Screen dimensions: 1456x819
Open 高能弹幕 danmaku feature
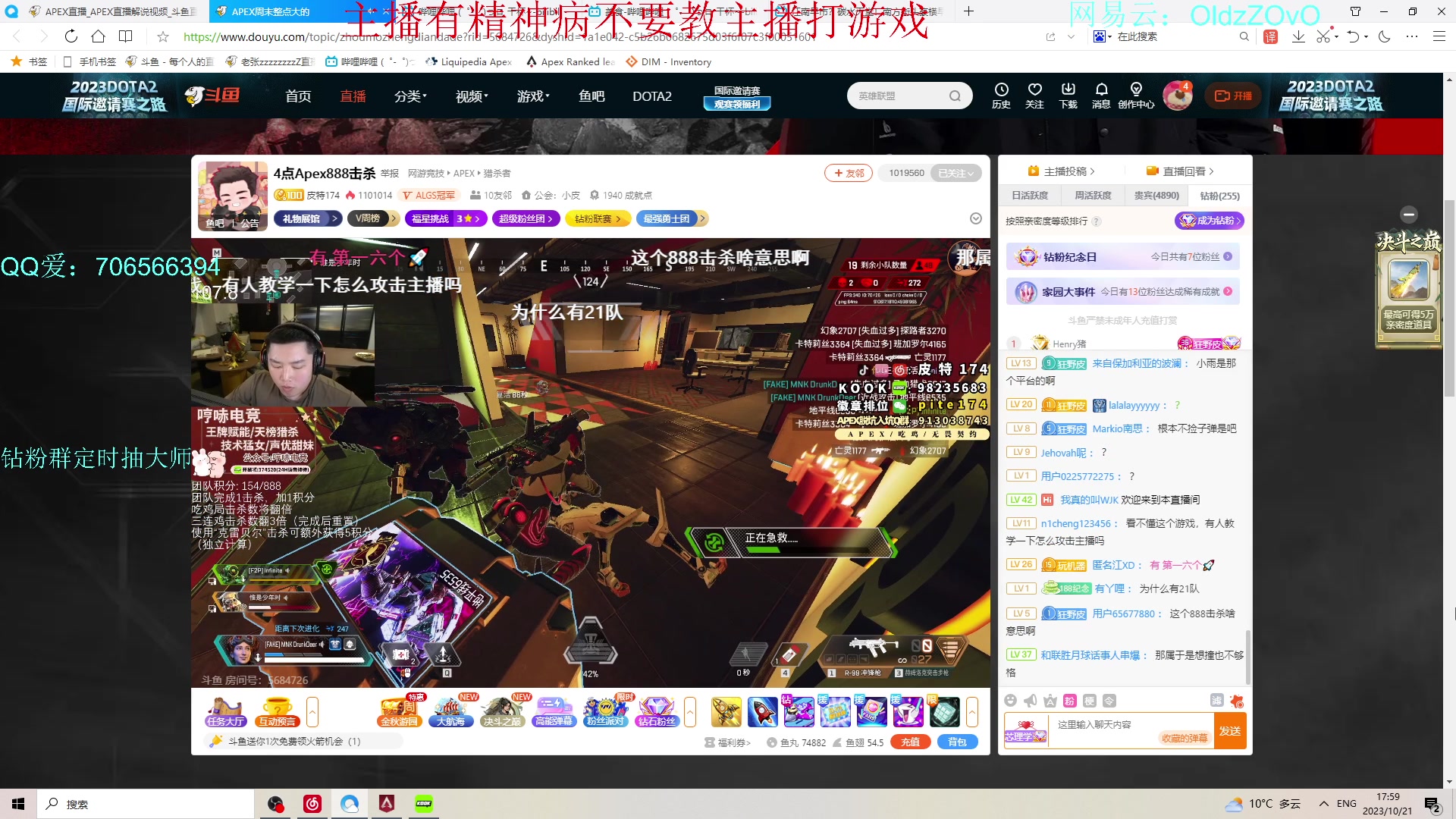554,712
